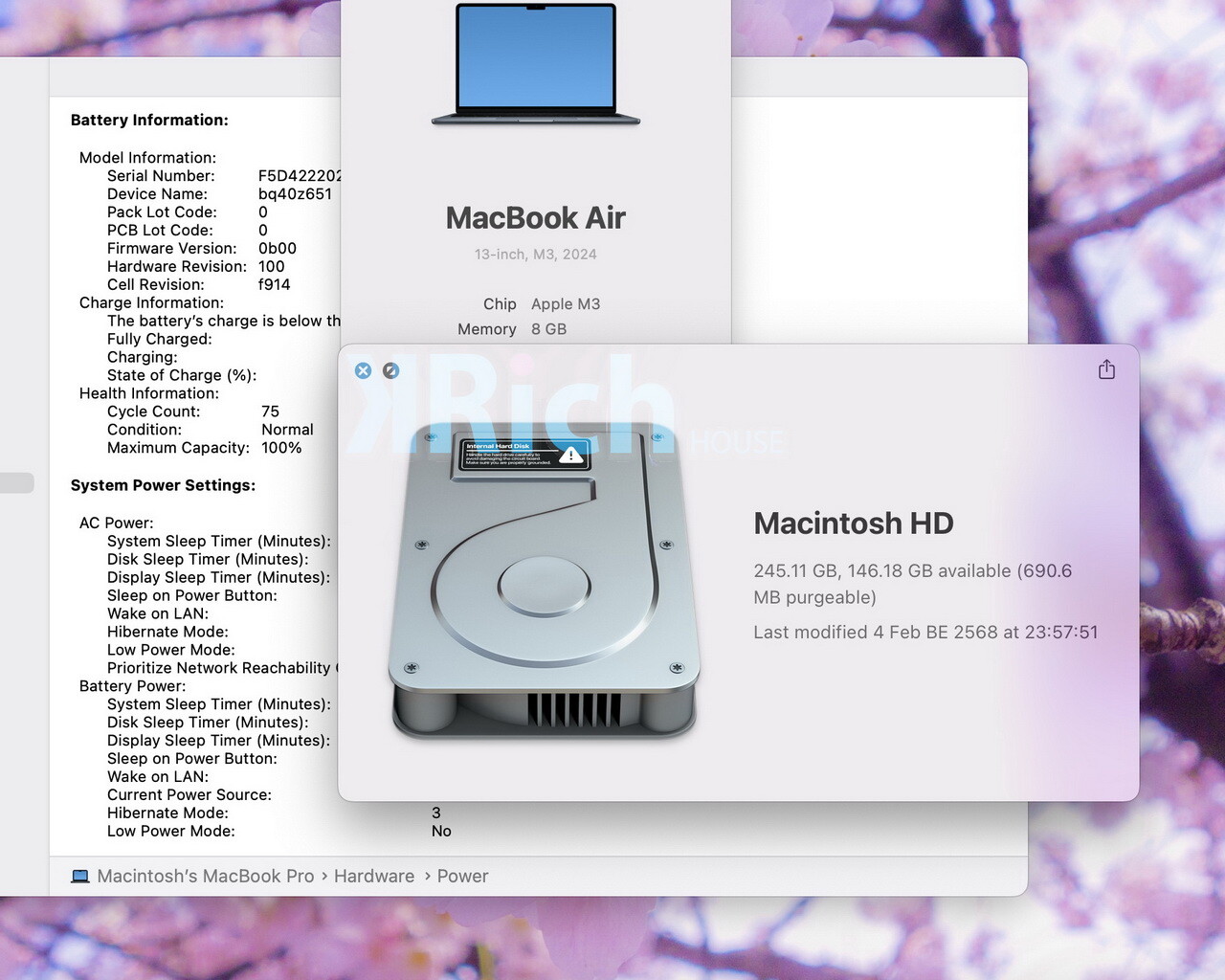The width and height of the screenshot is (1225, 980).
Task: Open the share menu in Quick Look
Action: pos(1106,369)
